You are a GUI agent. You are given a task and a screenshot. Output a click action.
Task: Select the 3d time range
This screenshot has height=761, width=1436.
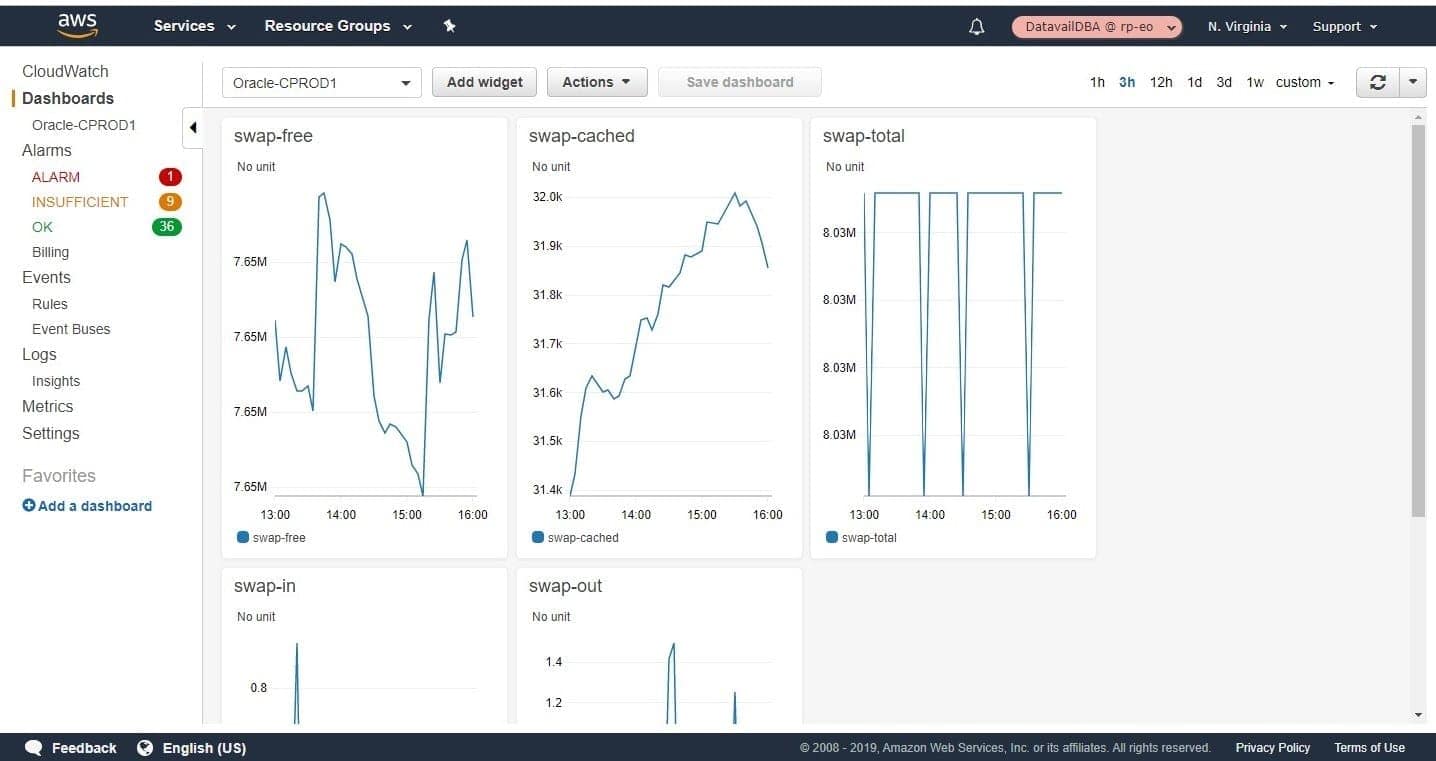[x=1224, y=82]
